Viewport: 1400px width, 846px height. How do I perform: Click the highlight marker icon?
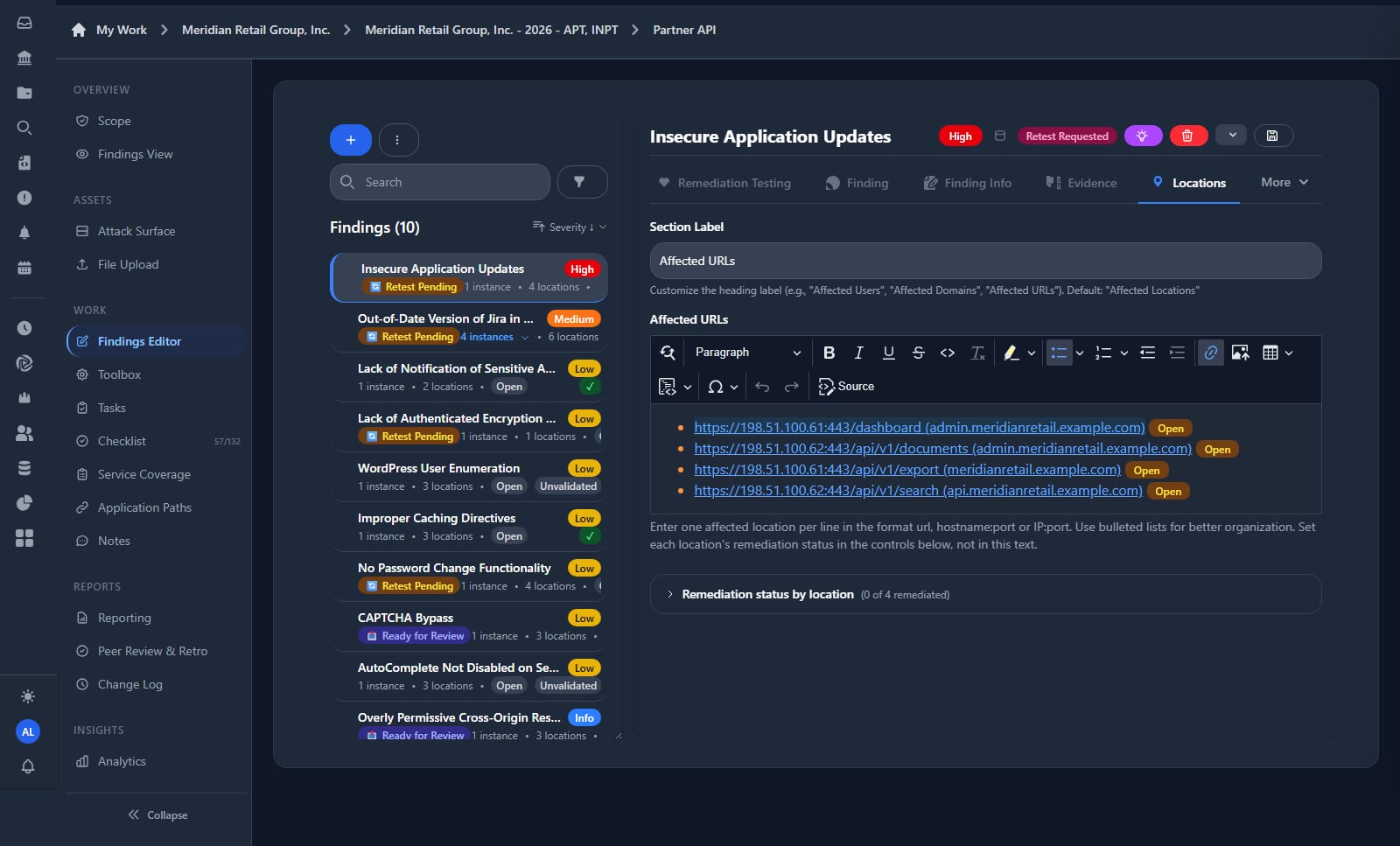click(x=1011, y=353)
